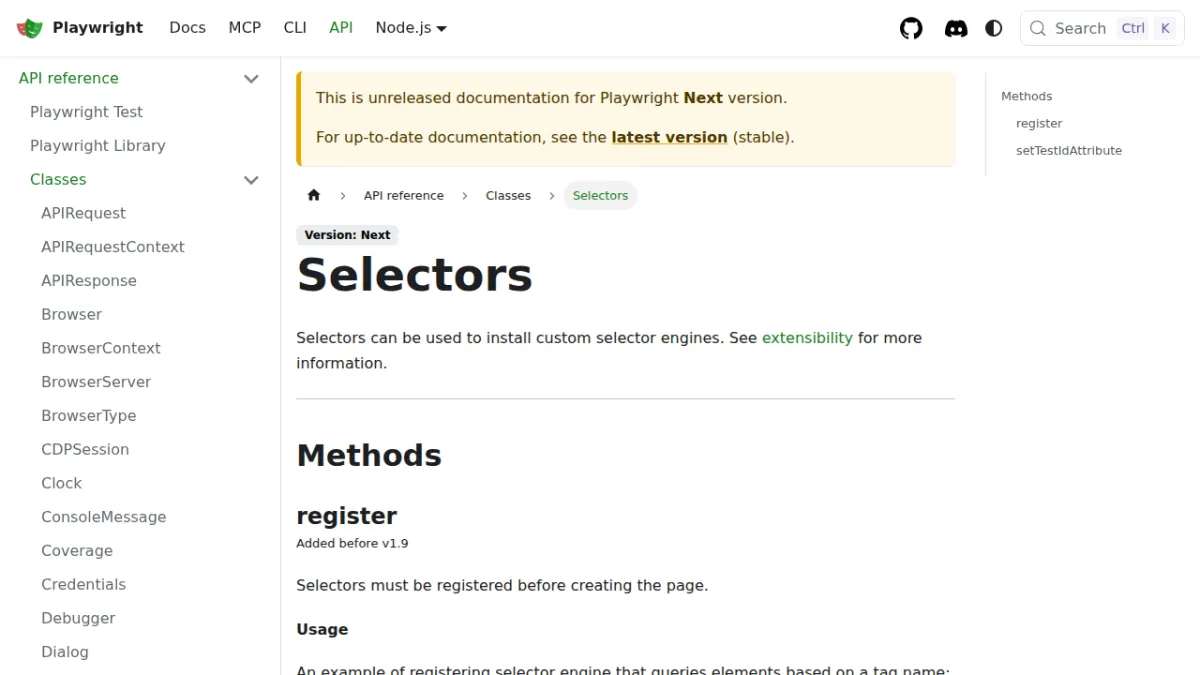Jump to Methods in table of contents
The width and height of the screenshot is (1200, 675).
pos(1027,96)
